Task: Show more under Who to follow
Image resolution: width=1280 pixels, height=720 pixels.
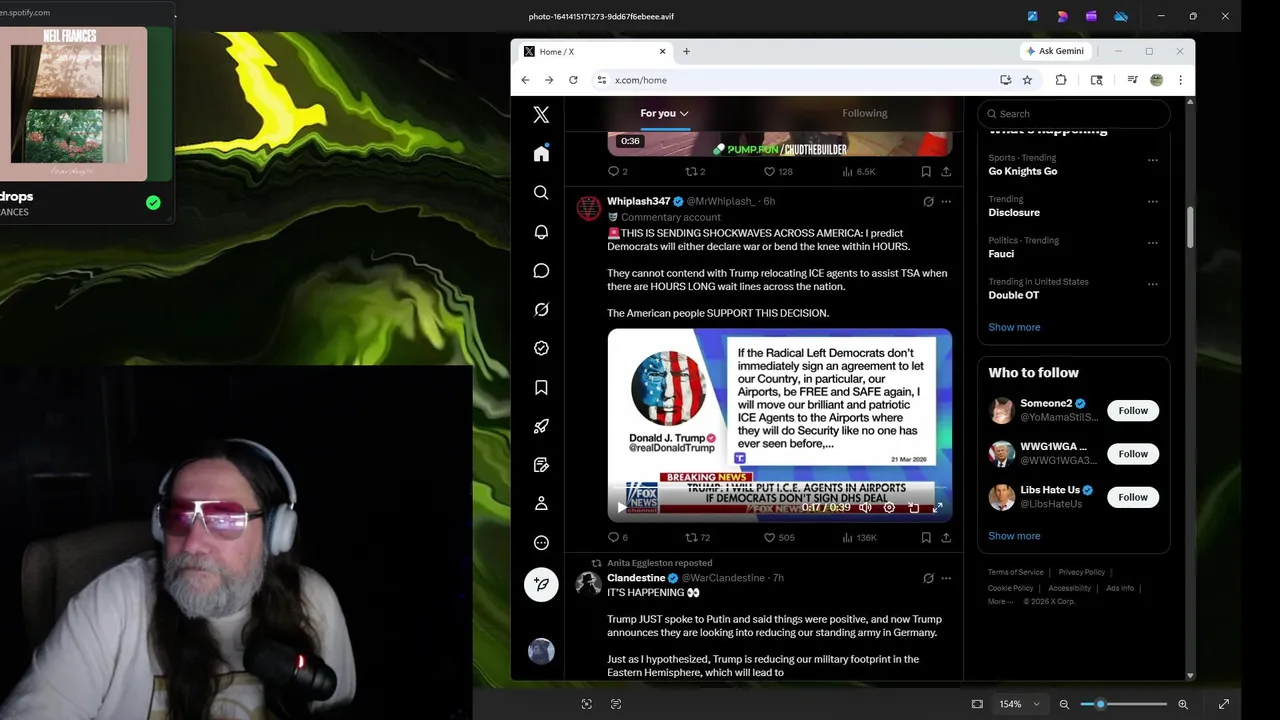Action: pos(1014,536)
